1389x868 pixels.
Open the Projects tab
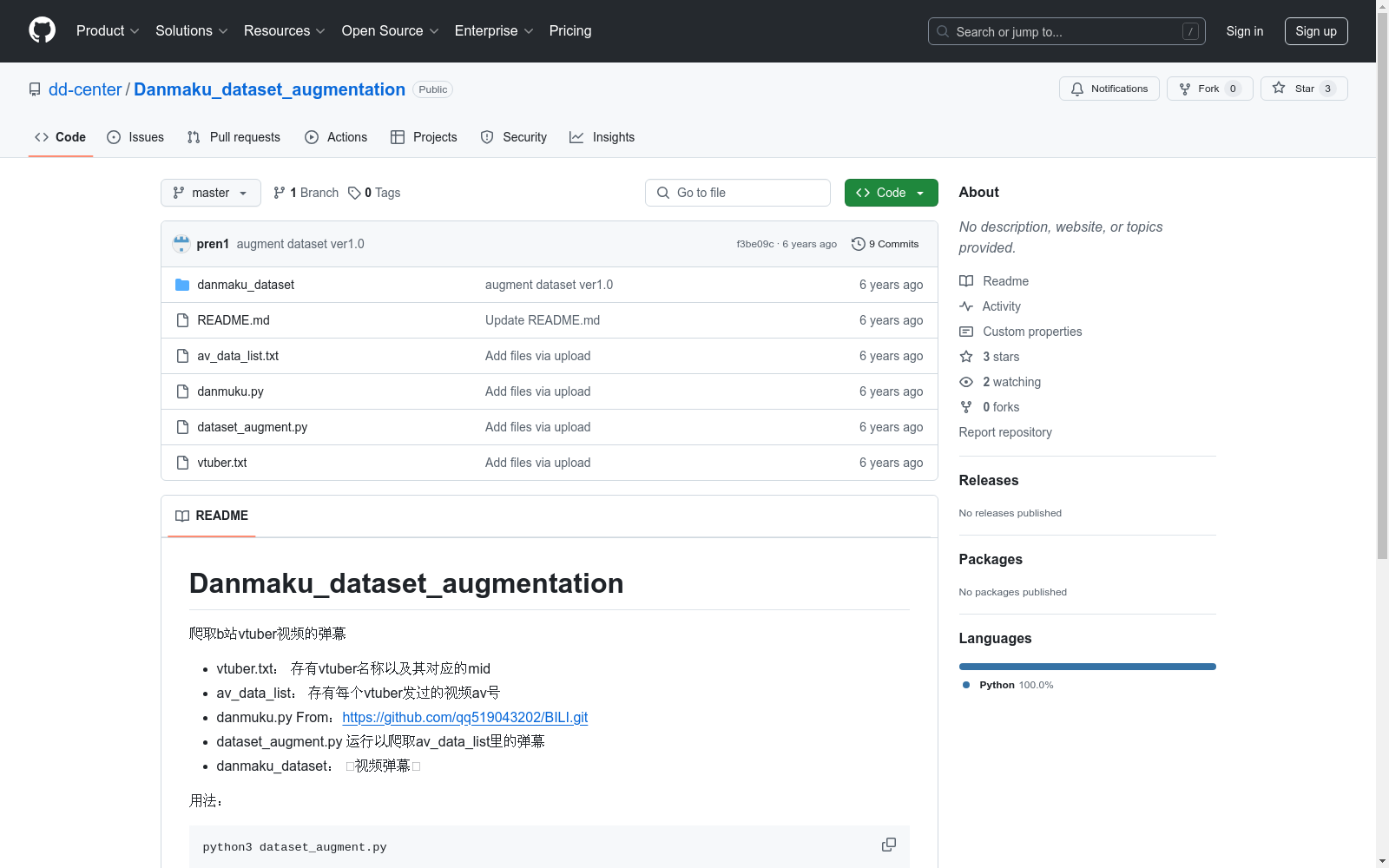[424, 137]
